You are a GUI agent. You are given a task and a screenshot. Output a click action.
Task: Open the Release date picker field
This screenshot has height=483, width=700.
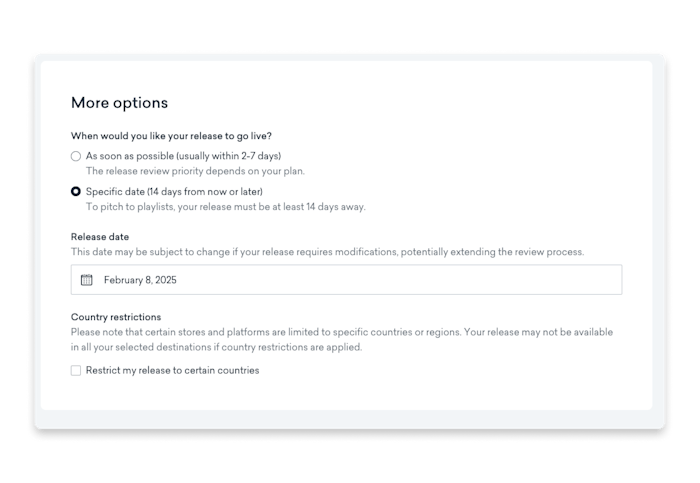click(x=346, y=280)
